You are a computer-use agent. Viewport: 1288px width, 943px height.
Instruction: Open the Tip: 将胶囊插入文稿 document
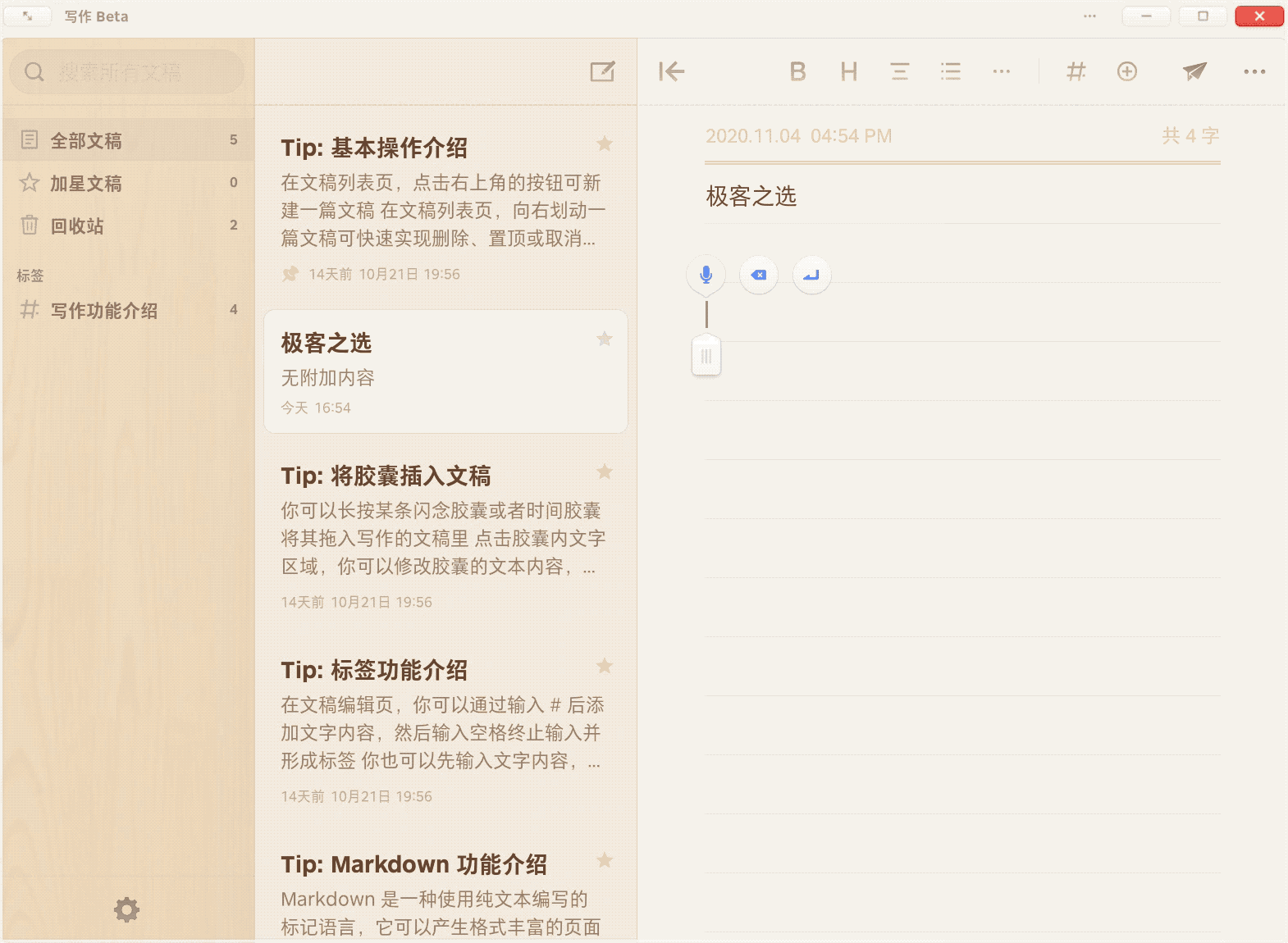pos(445,537)
